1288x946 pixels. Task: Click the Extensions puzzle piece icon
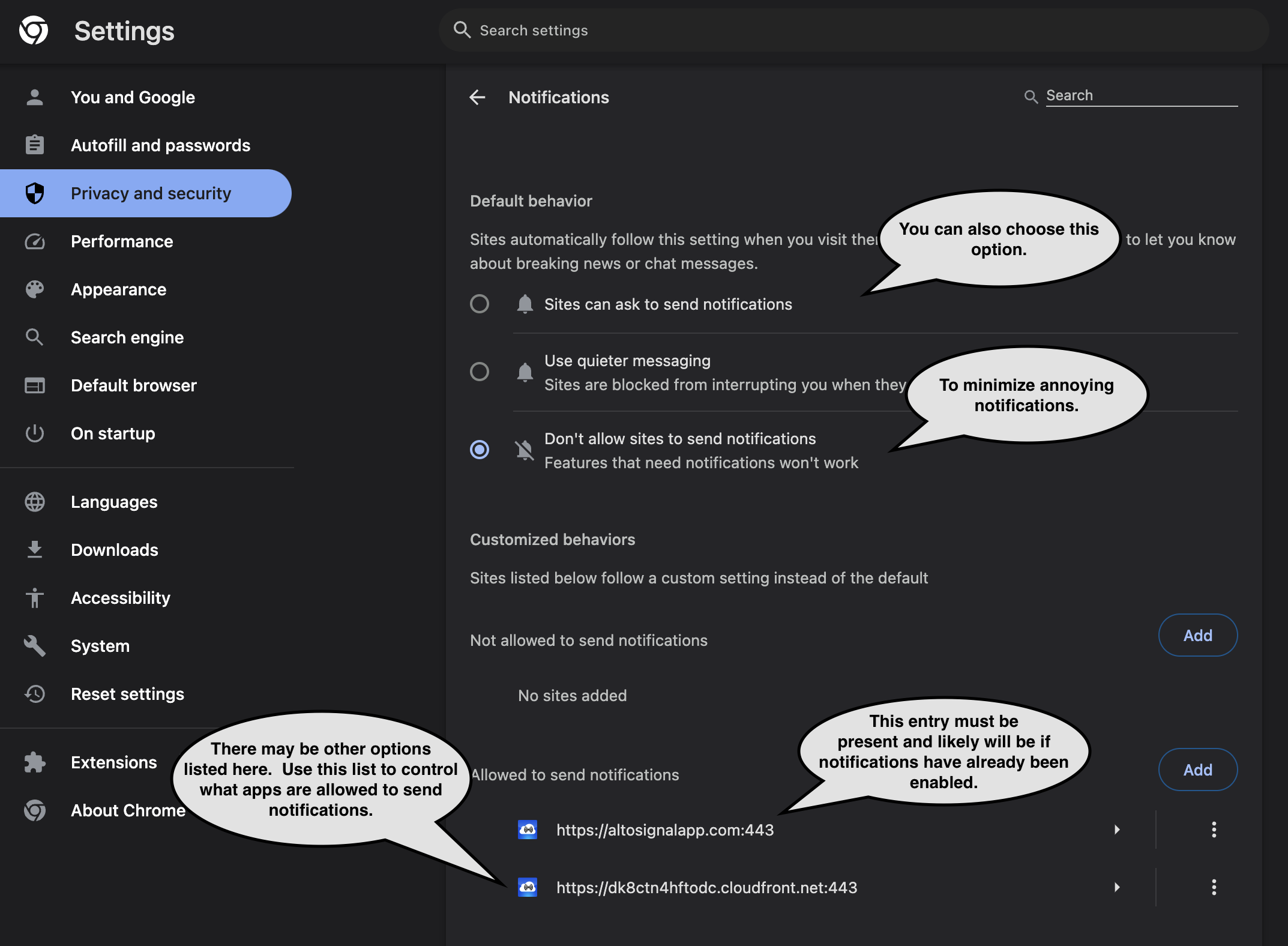tap(35, 762)
